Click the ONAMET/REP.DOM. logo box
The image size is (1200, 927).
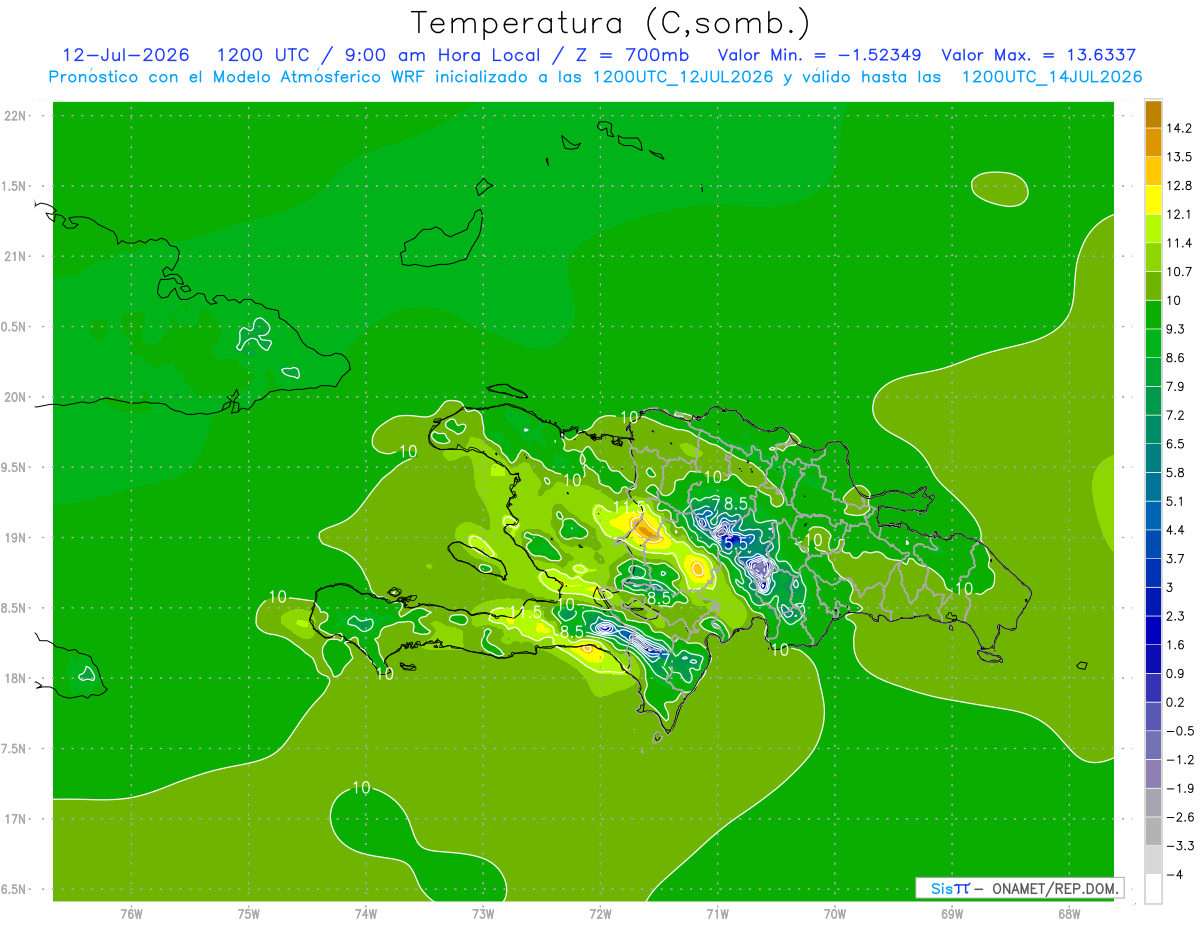pos(1019,888)
